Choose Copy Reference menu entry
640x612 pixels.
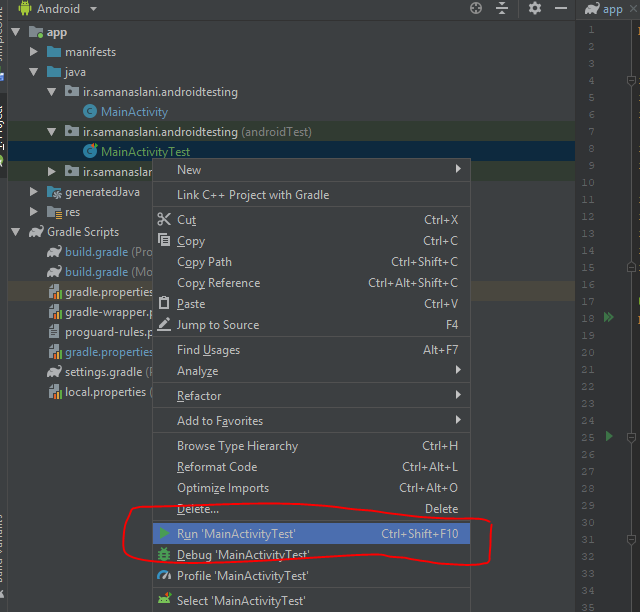[x=312, y=283]
